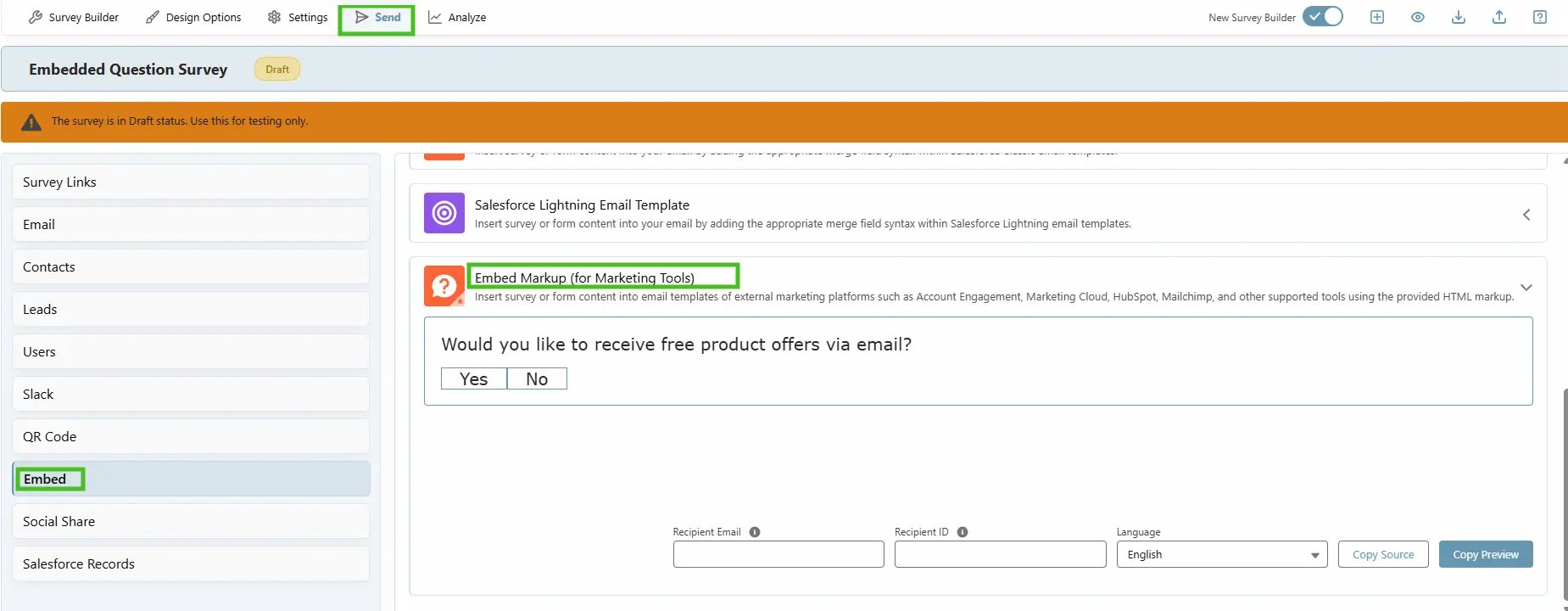The width and height of the screenshot is (1568, 611).
Task: Click the Copy Preview button
Action: pos(1486,554)
